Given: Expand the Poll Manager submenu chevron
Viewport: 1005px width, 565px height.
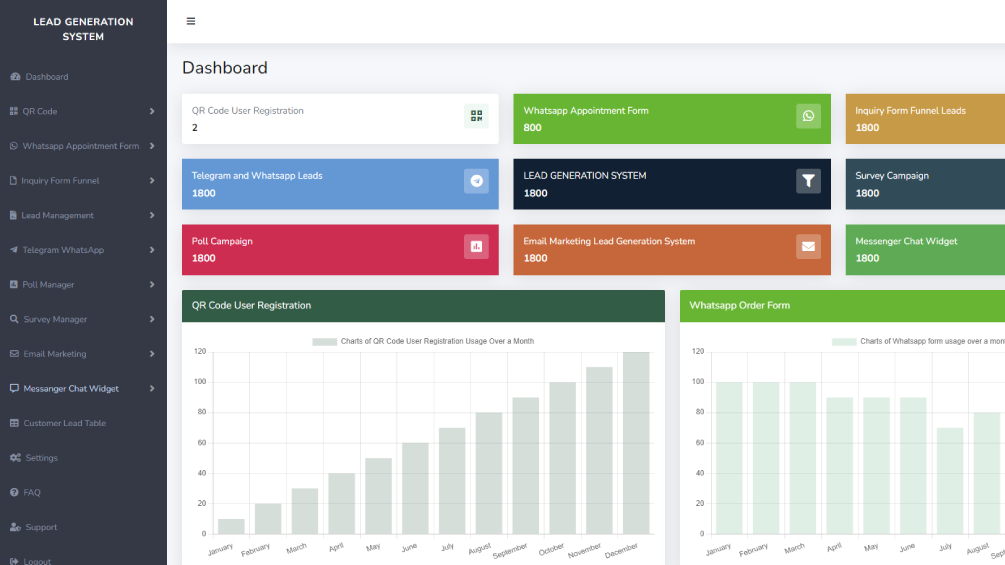Looking at the screenshot, I should coord(152,284).
